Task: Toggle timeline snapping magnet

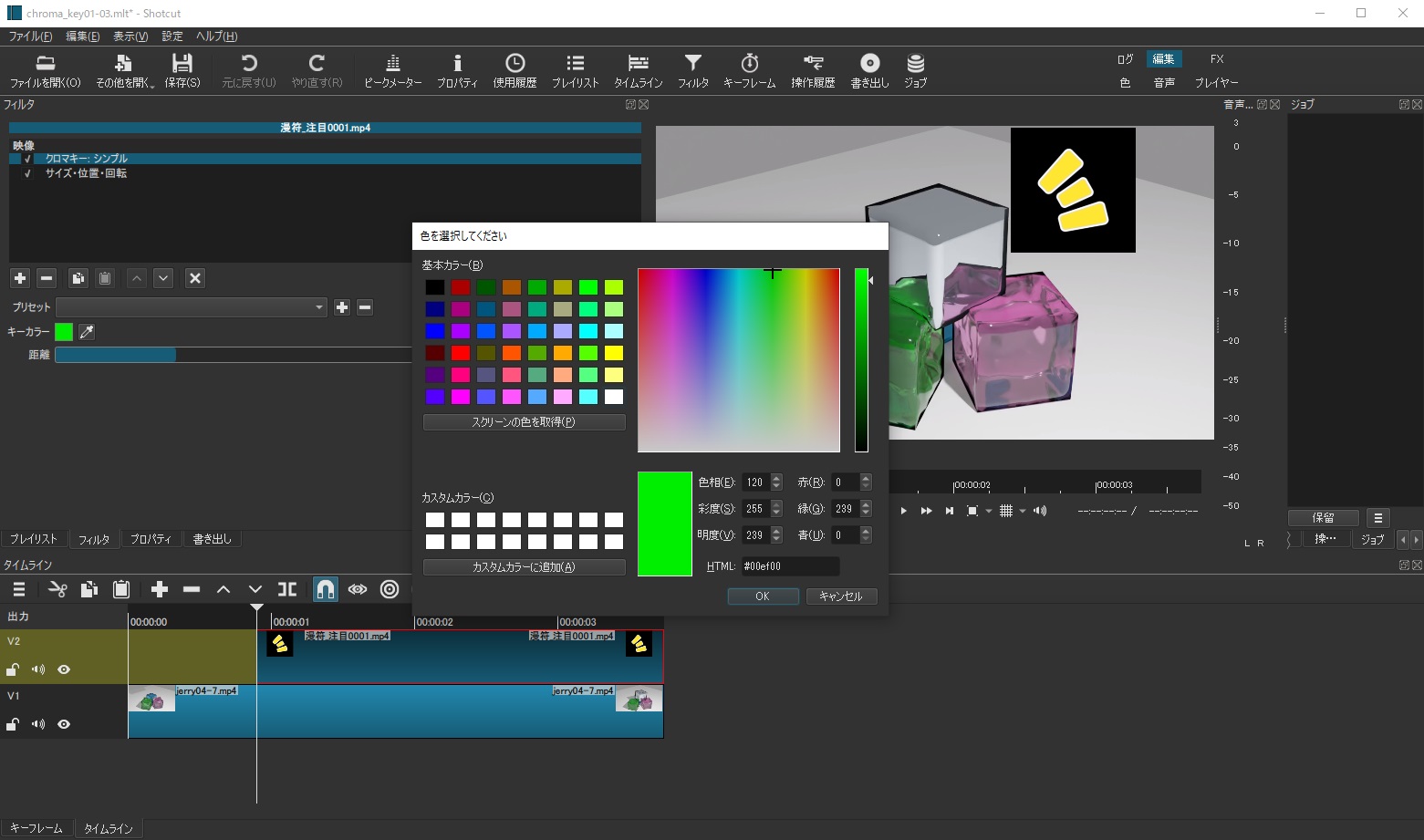Action: pyautogui.click(x=326, y=589)
